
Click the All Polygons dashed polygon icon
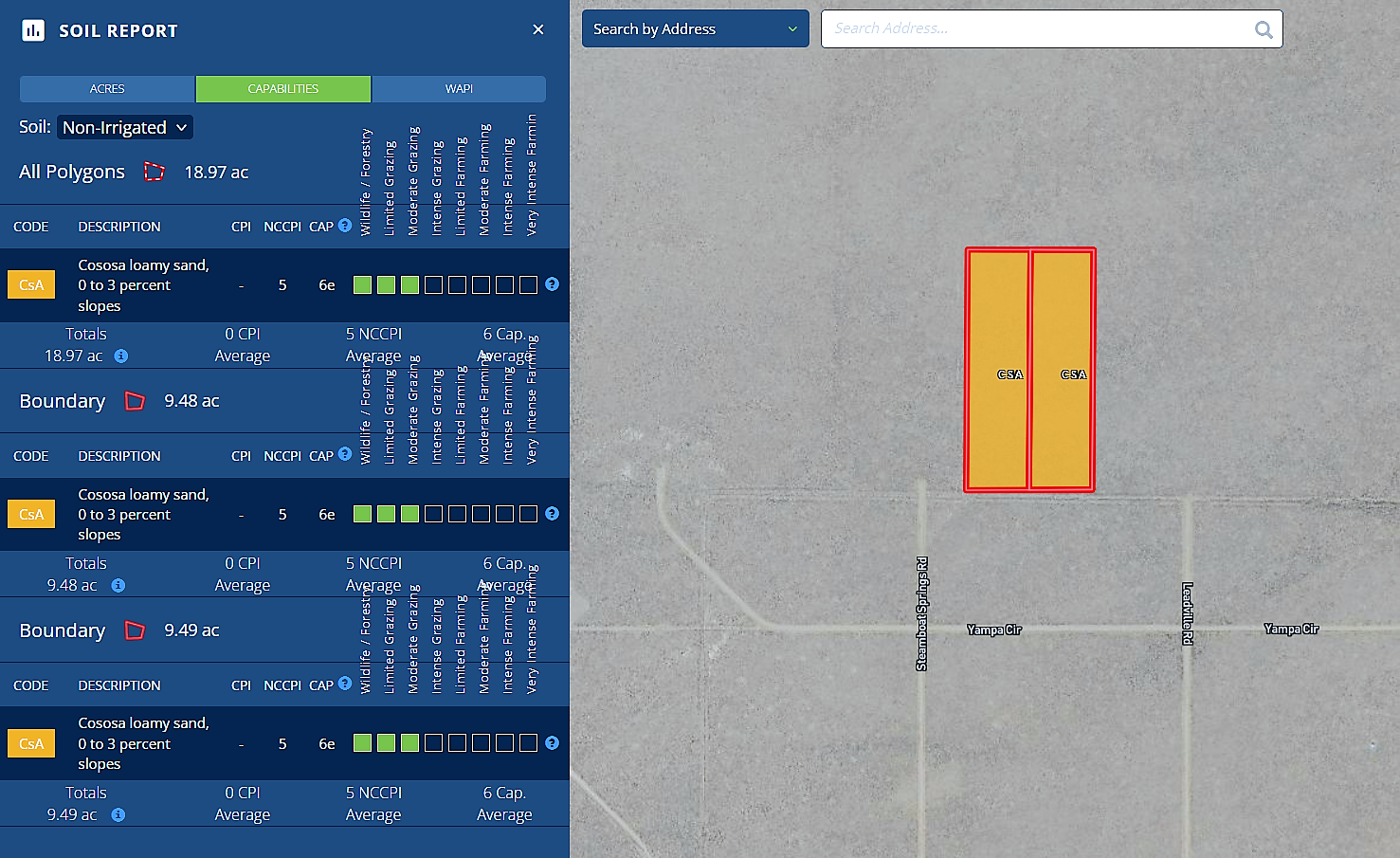coord(154,172)
